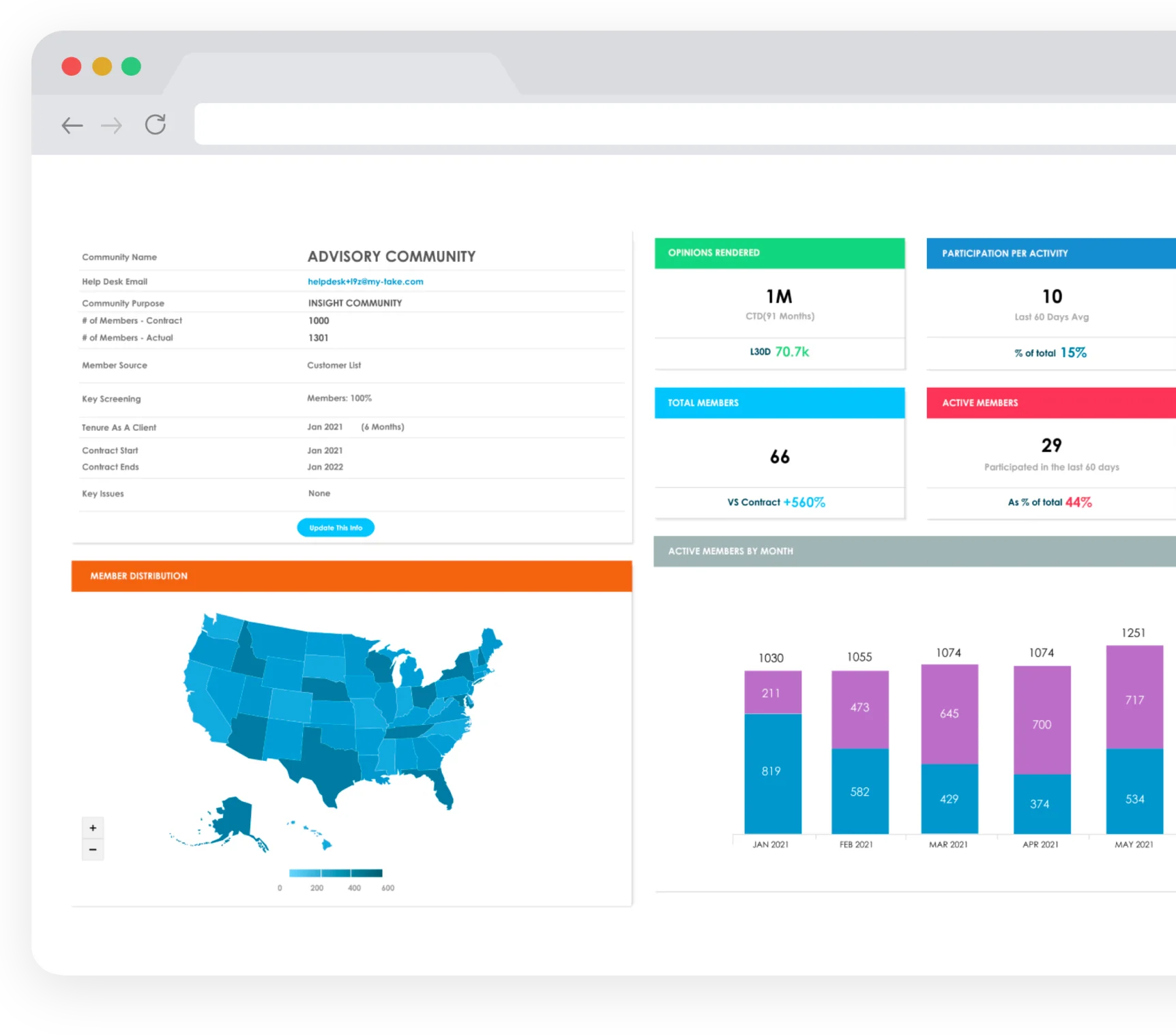The image size is (1176, 1035).
Task: Click the 1251 total label above May bar
Action: click(1134, 633)
